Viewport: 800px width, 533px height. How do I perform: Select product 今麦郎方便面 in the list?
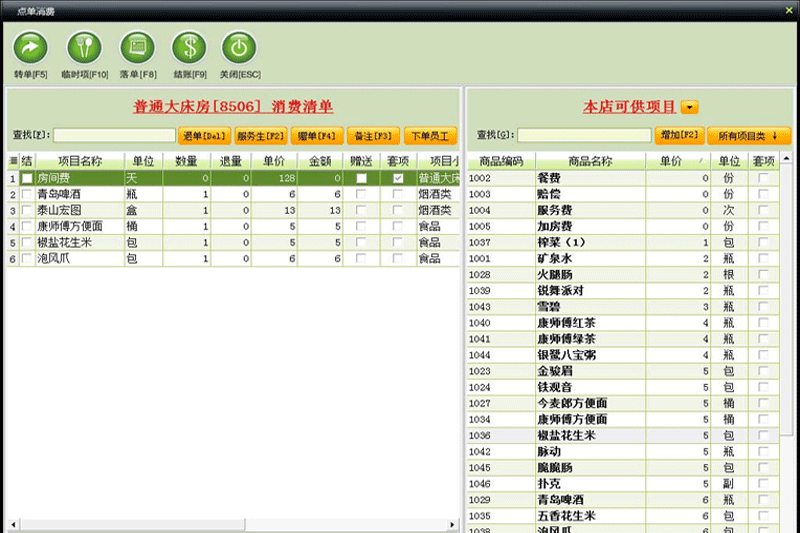point(623,403)
